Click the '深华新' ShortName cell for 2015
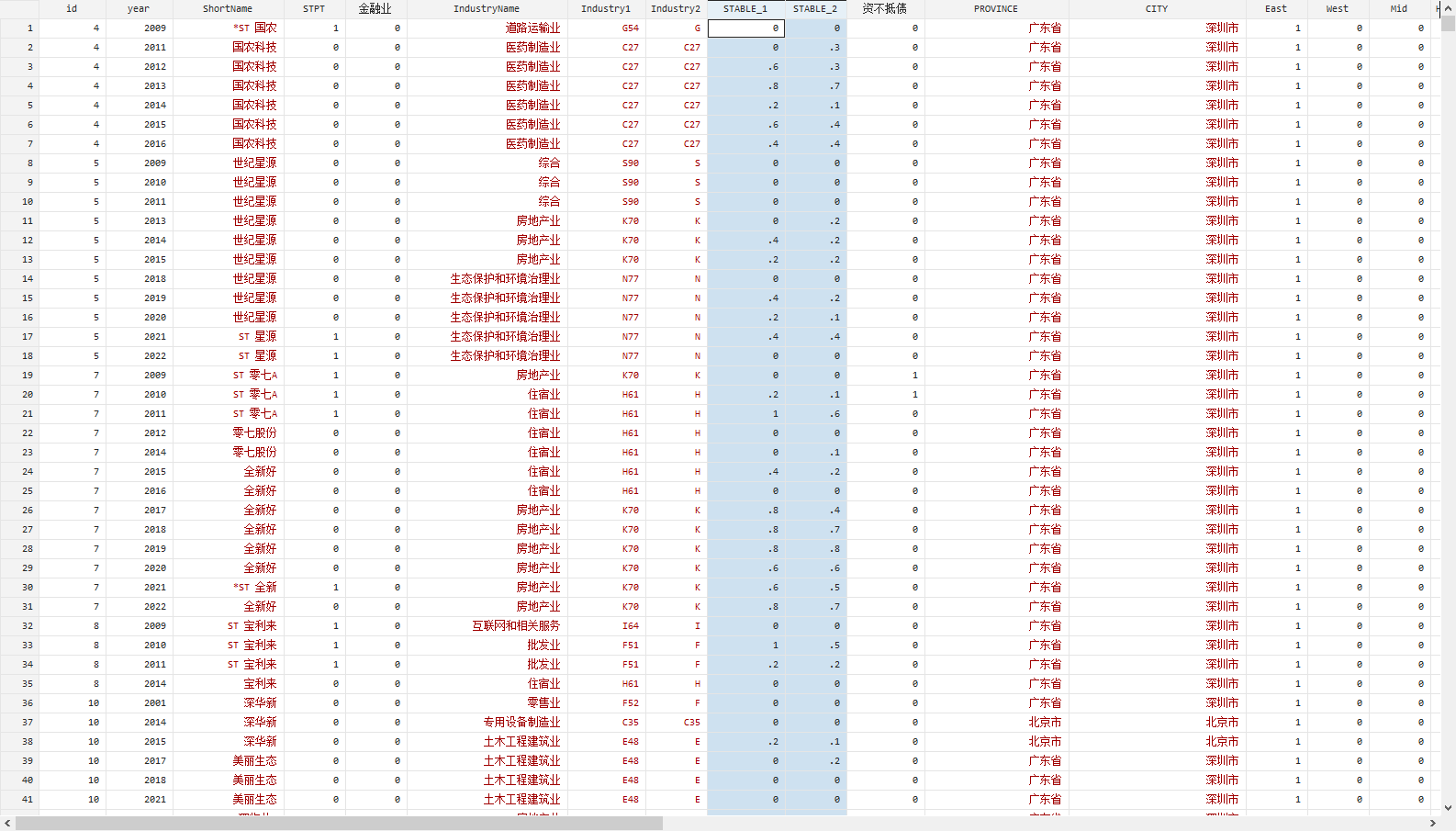 [228, 742]
